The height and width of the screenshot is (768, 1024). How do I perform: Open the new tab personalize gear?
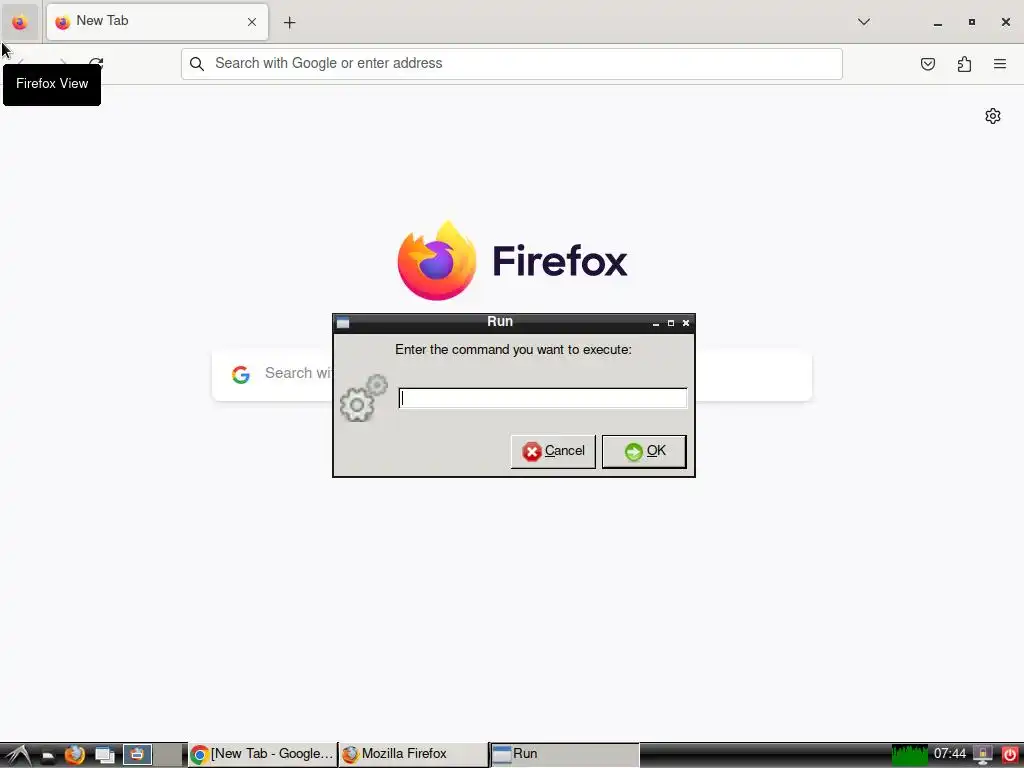click(x=993, y=116)
